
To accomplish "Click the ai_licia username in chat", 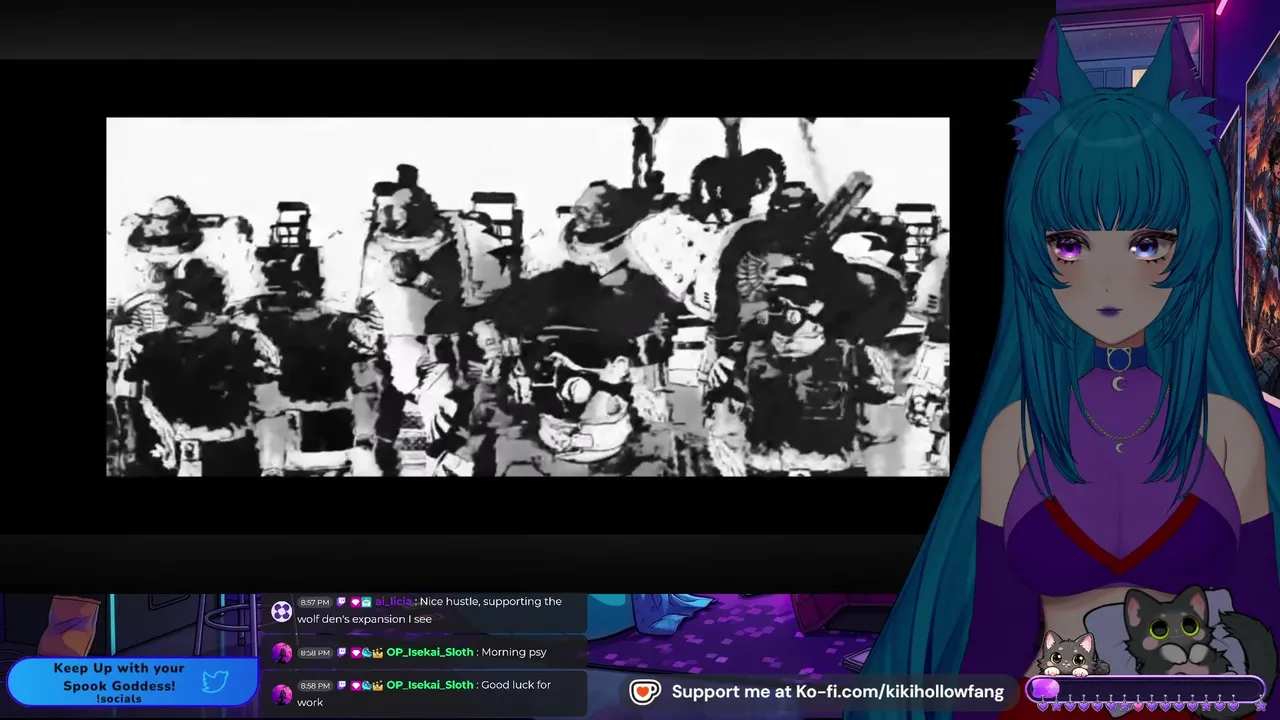I will [x=393, y=602].
